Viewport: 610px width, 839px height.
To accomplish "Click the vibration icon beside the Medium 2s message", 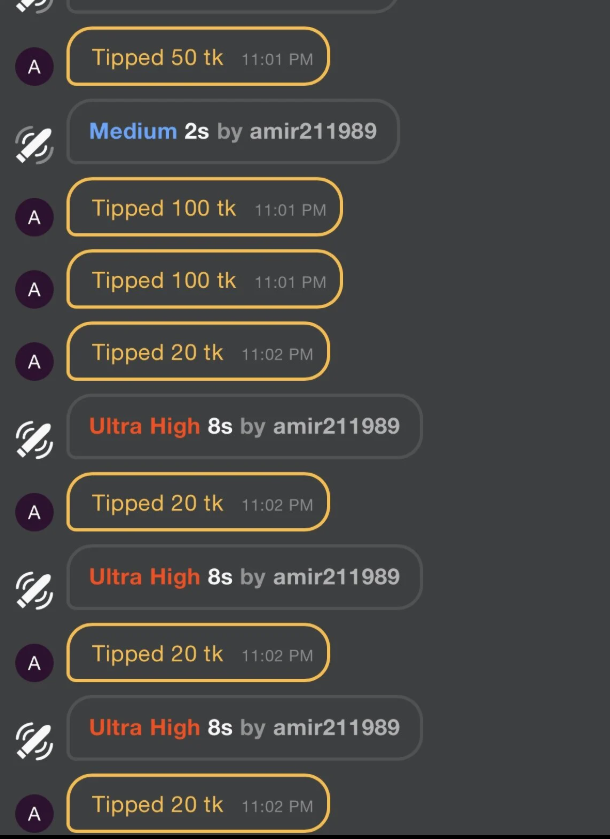I will click(34, 144).
